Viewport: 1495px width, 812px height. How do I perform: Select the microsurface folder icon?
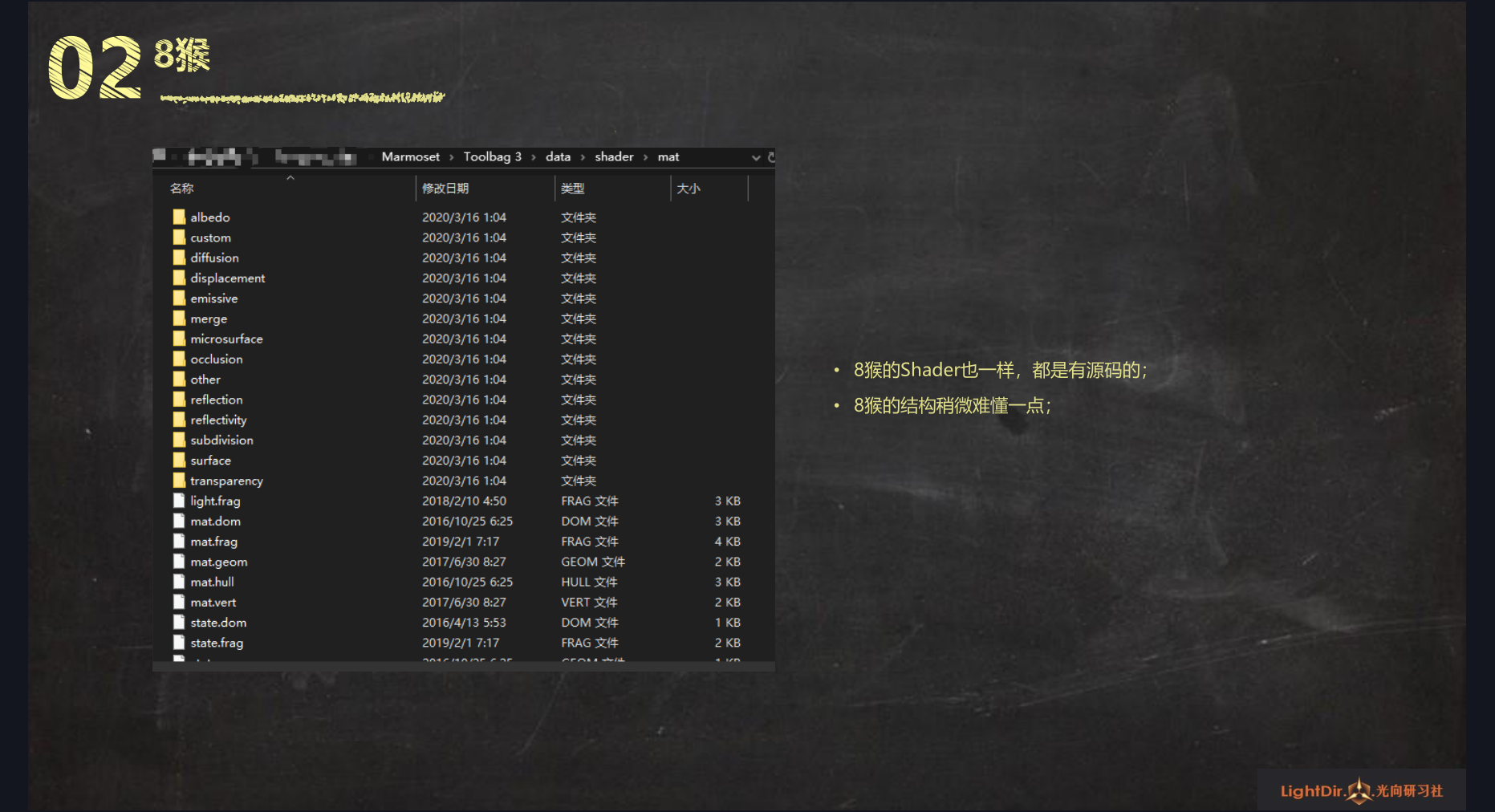pos(179,338)
